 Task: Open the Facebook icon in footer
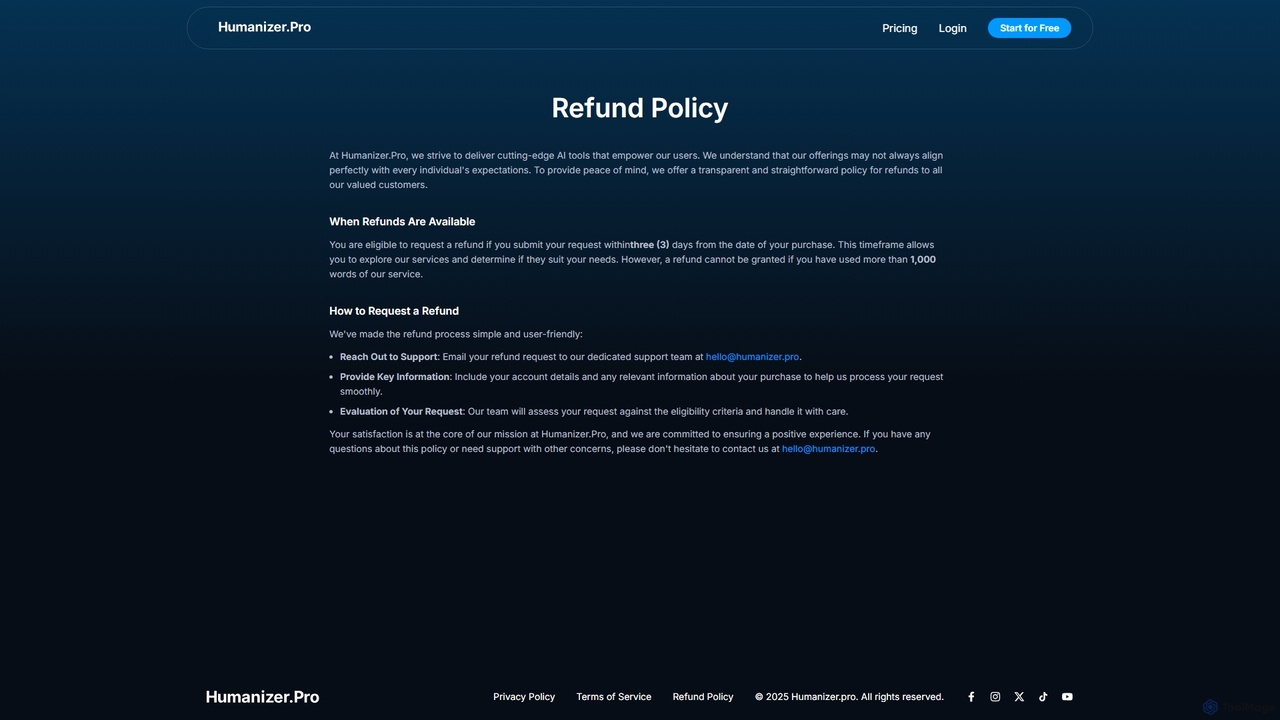point(971,697)
